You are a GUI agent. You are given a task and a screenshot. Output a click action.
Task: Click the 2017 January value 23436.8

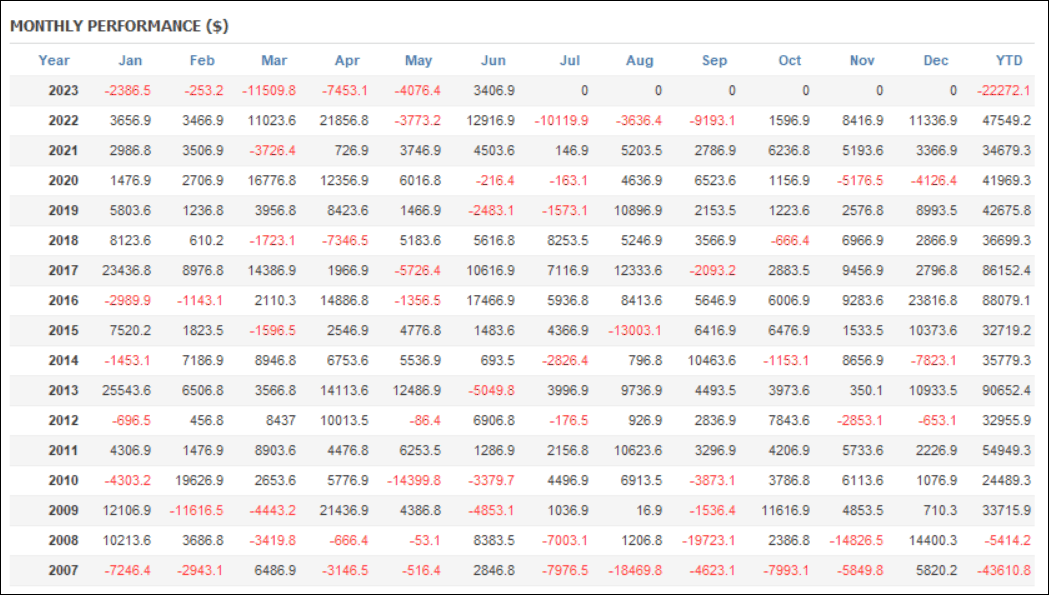[126, 270]
